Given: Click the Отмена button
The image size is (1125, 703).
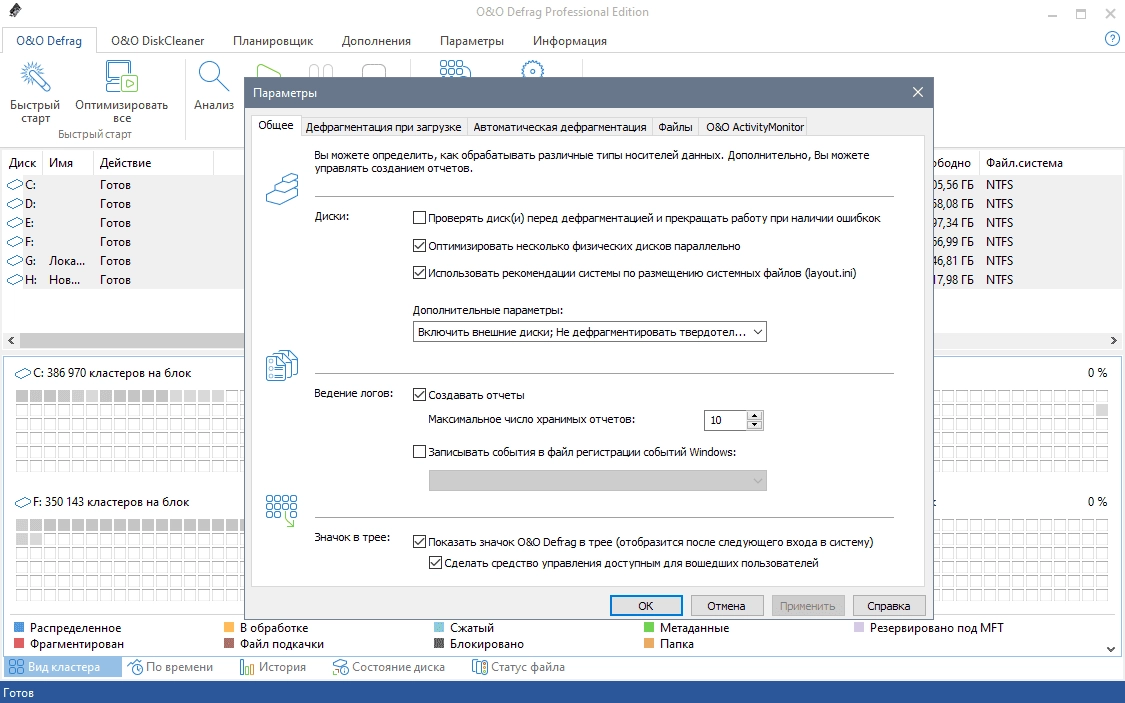Looking at the screenshot, I should coord(726,605).
